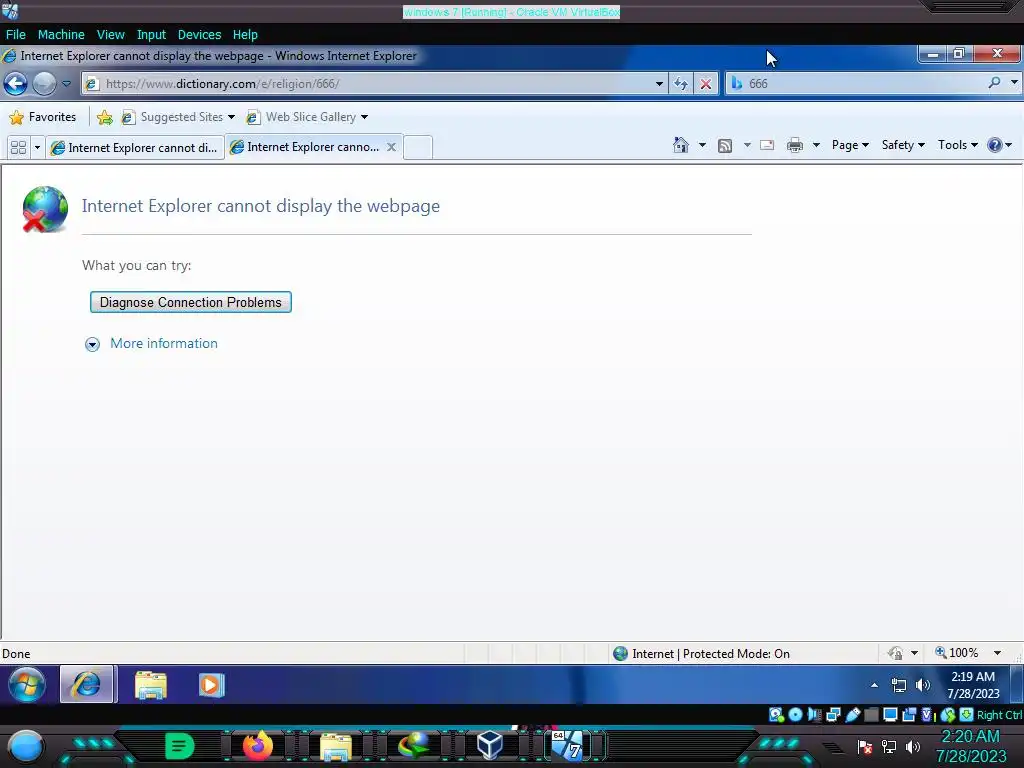The width and height of the screenshot is (1024, 768).
Task: Click the Refresh page icon
Action: [680, 84]
